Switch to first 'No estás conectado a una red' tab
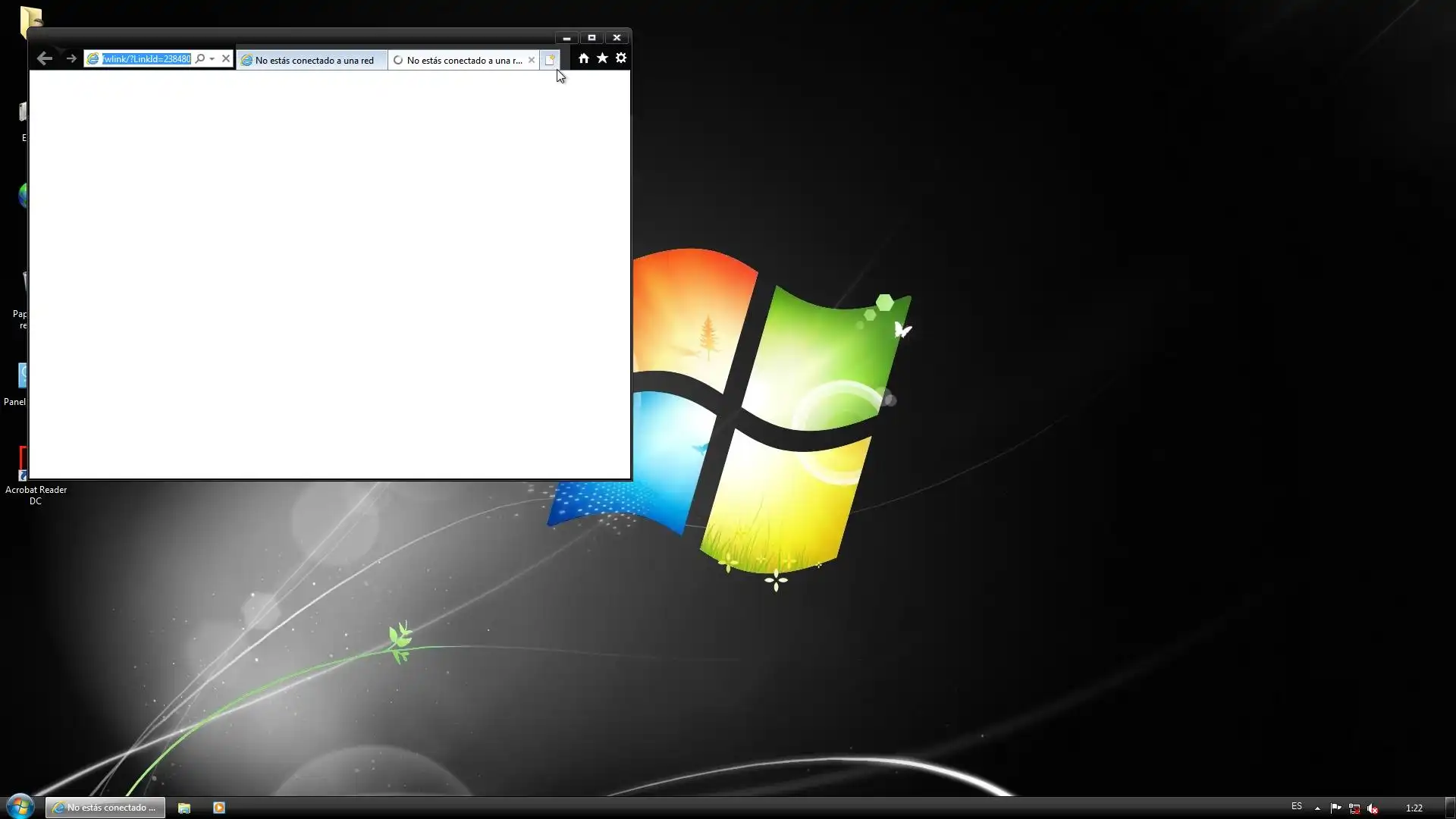This screenshot has height=819, width=1456. (312, 60)
